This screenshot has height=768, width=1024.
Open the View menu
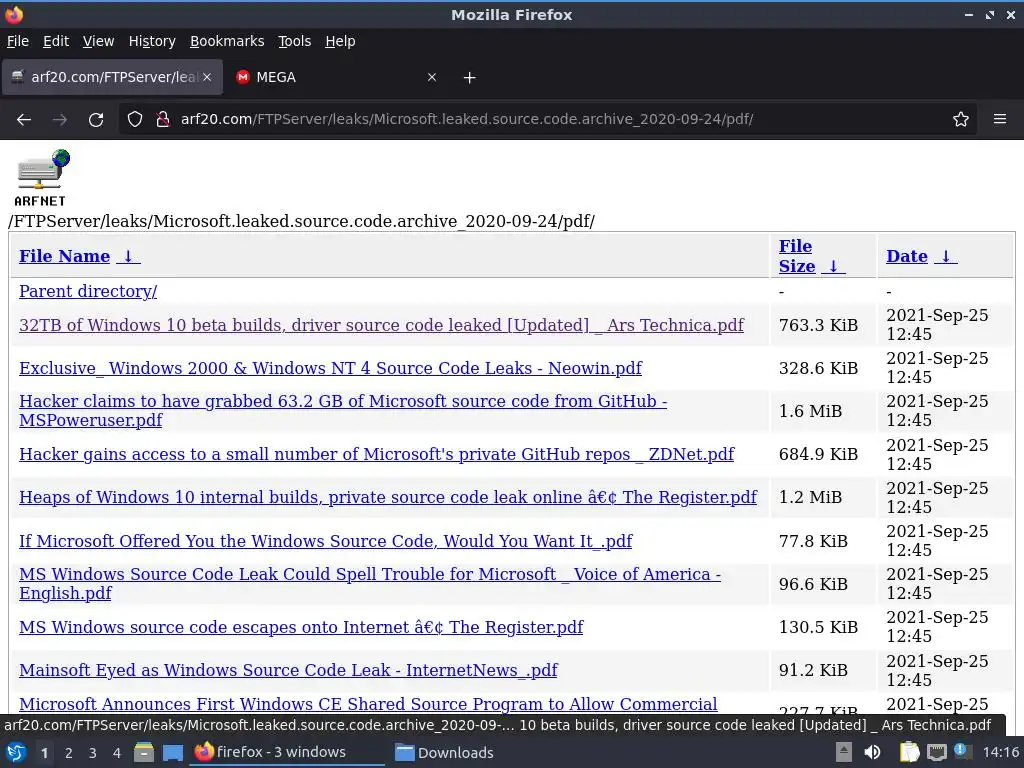pyautogui.click(x=98, y=41)
